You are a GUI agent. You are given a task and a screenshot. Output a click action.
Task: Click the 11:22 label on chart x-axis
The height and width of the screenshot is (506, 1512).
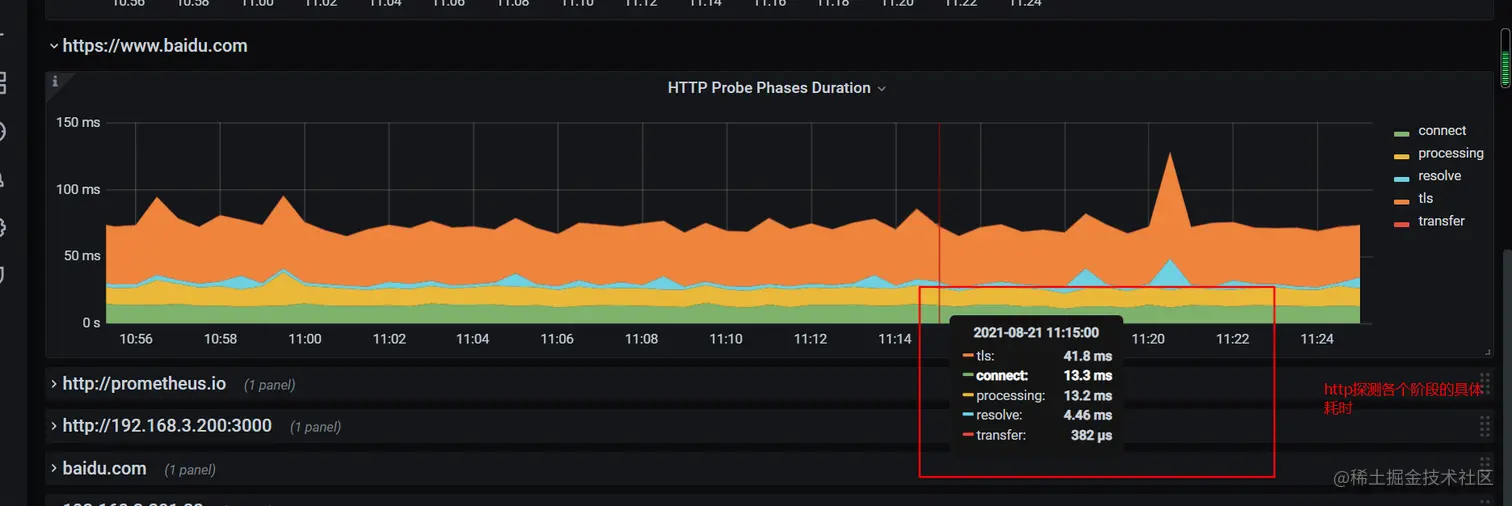pyautogui.click(x=1232, y=339)
